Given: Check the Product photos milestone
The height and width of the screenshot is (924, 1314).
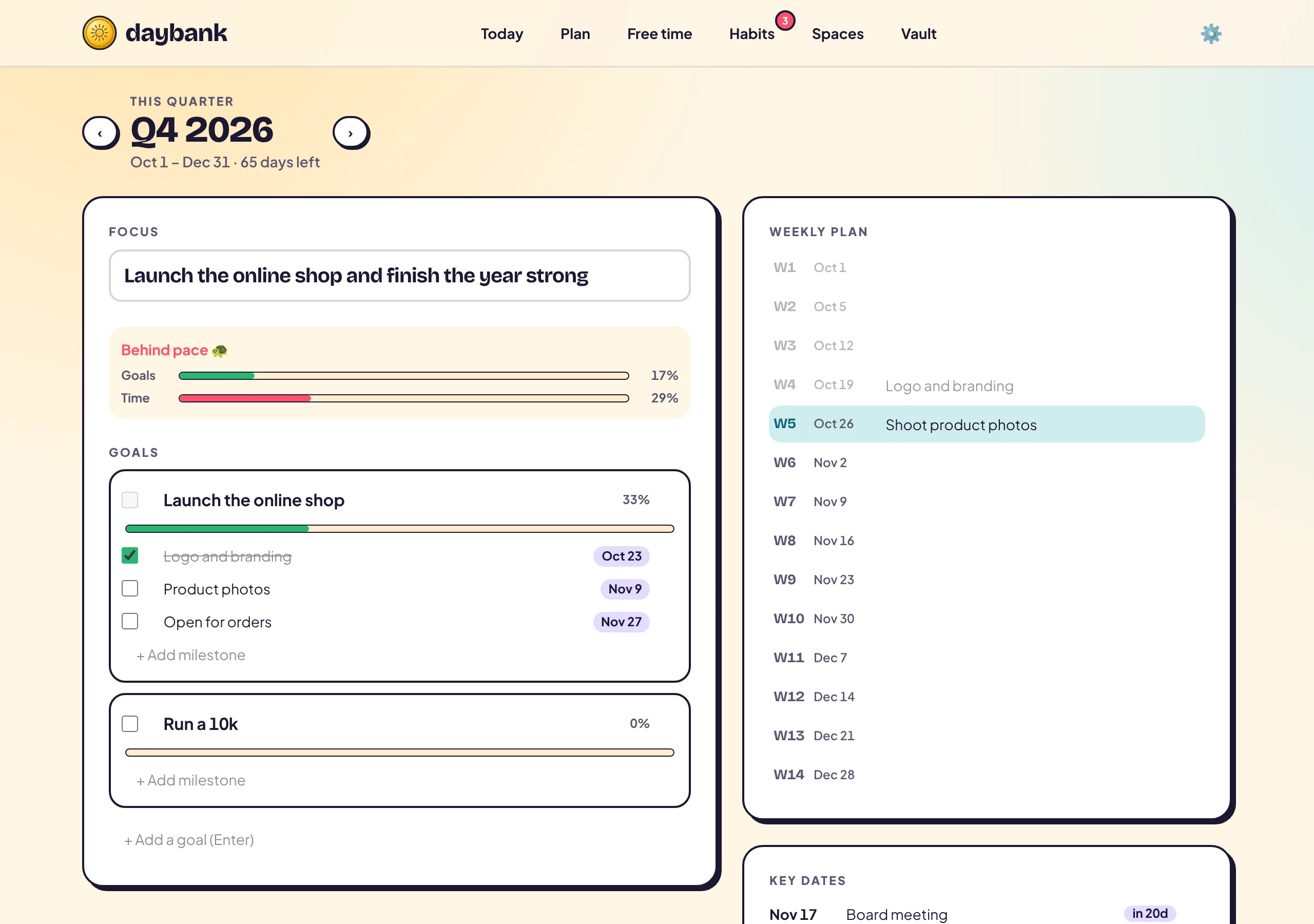Looking at the screenshot, I should click(130, 588).
